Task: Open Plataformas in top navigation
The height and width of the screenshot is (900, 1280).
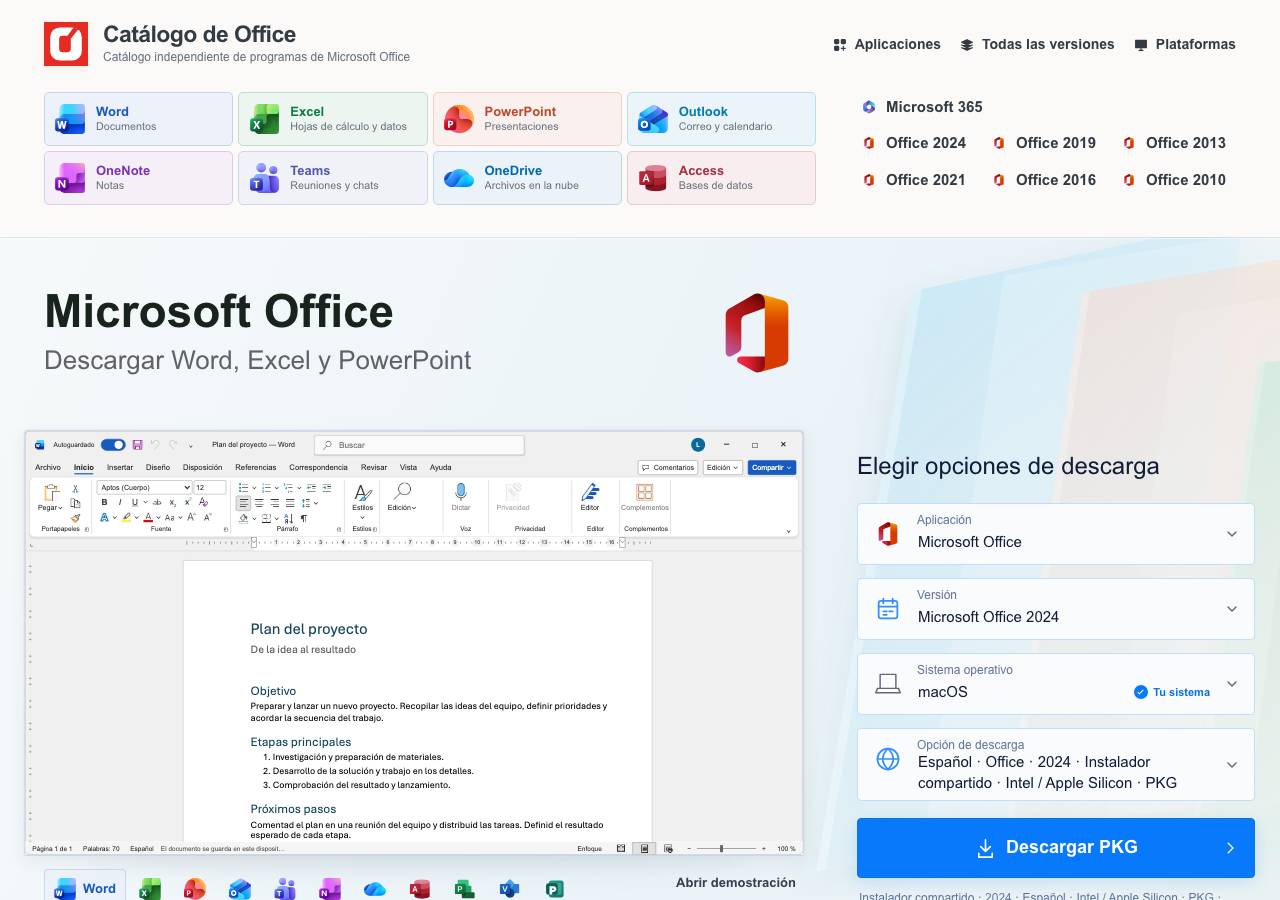Action: click(1185, 44)
